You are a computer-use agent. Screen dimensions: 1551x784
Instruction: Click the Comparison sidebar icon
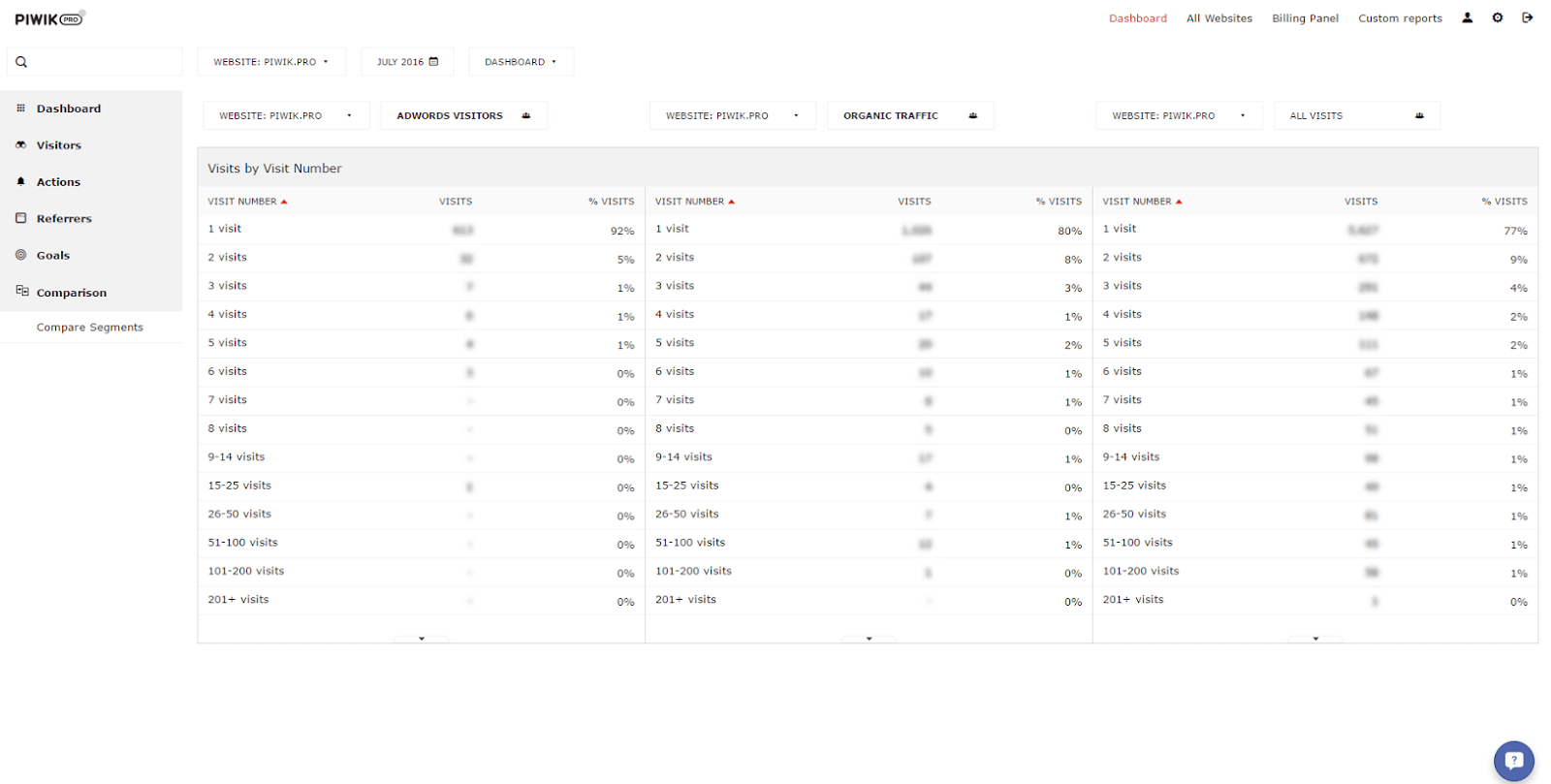pyautogui.click(x=21, y=291)
